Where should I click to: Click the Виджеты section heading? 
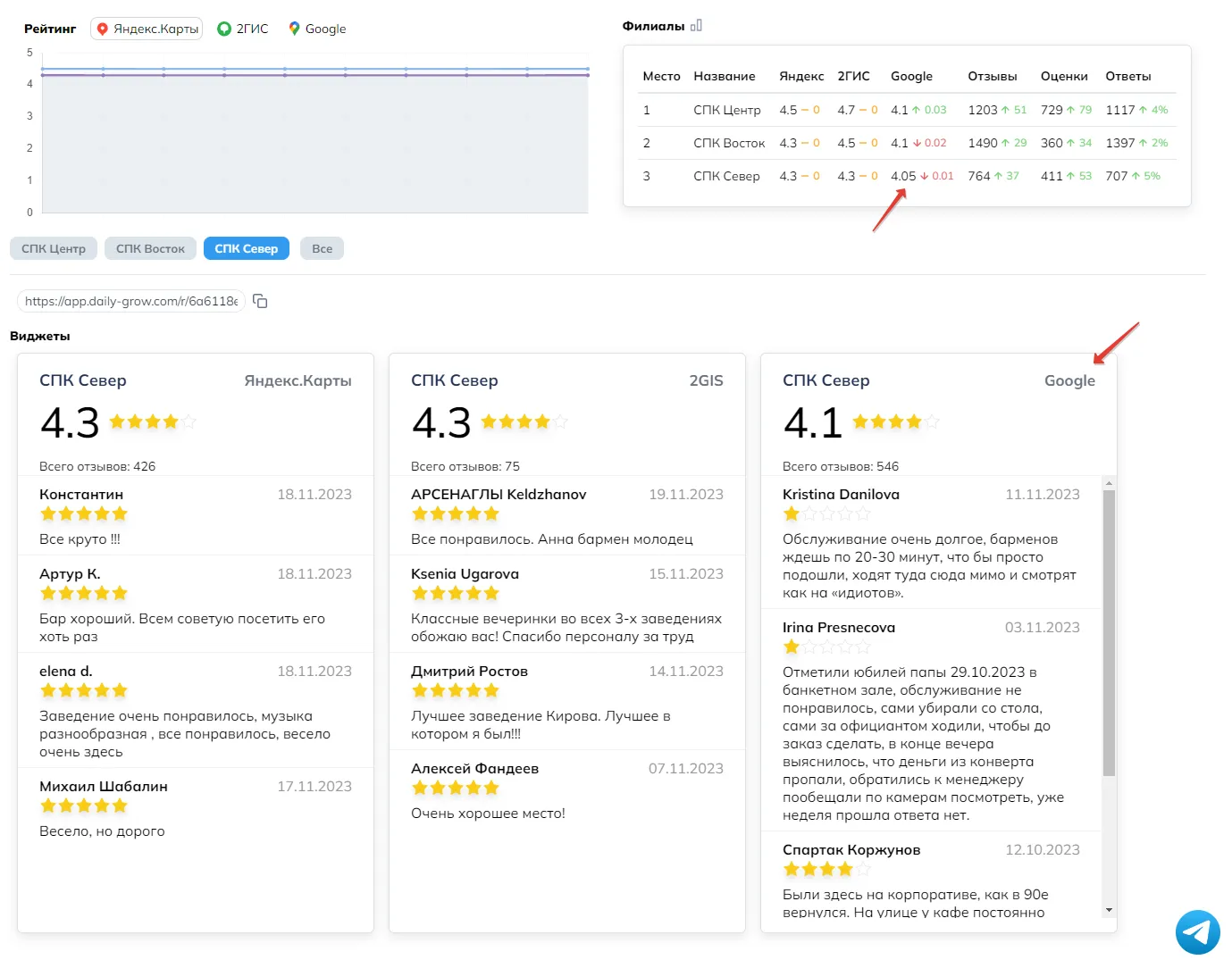tap(40, 336)
